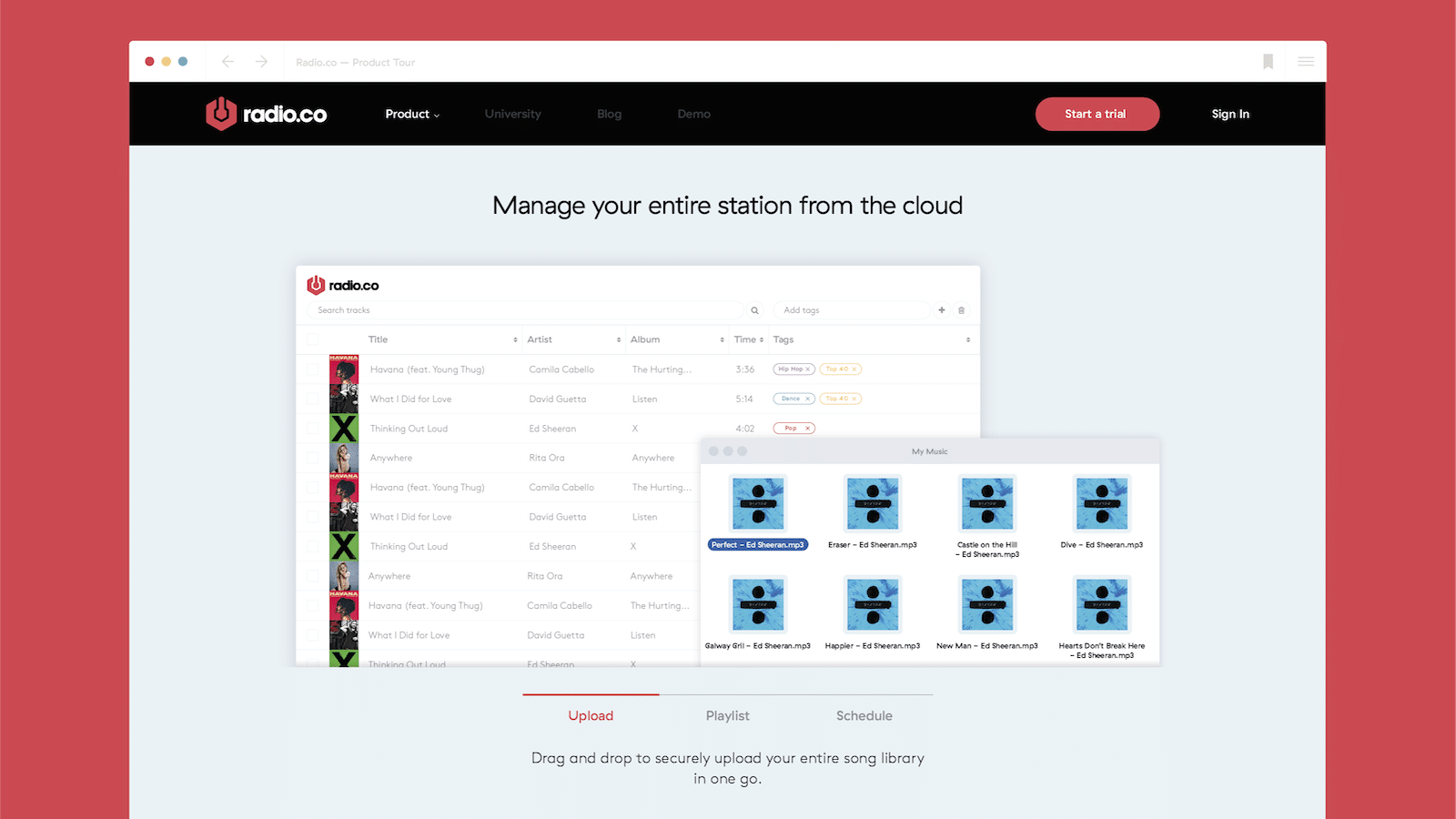Select the Eraser – Ed Sheeran.mp3 file
This screenshot has height=819, width=1456.
click(x=873, y=512)
